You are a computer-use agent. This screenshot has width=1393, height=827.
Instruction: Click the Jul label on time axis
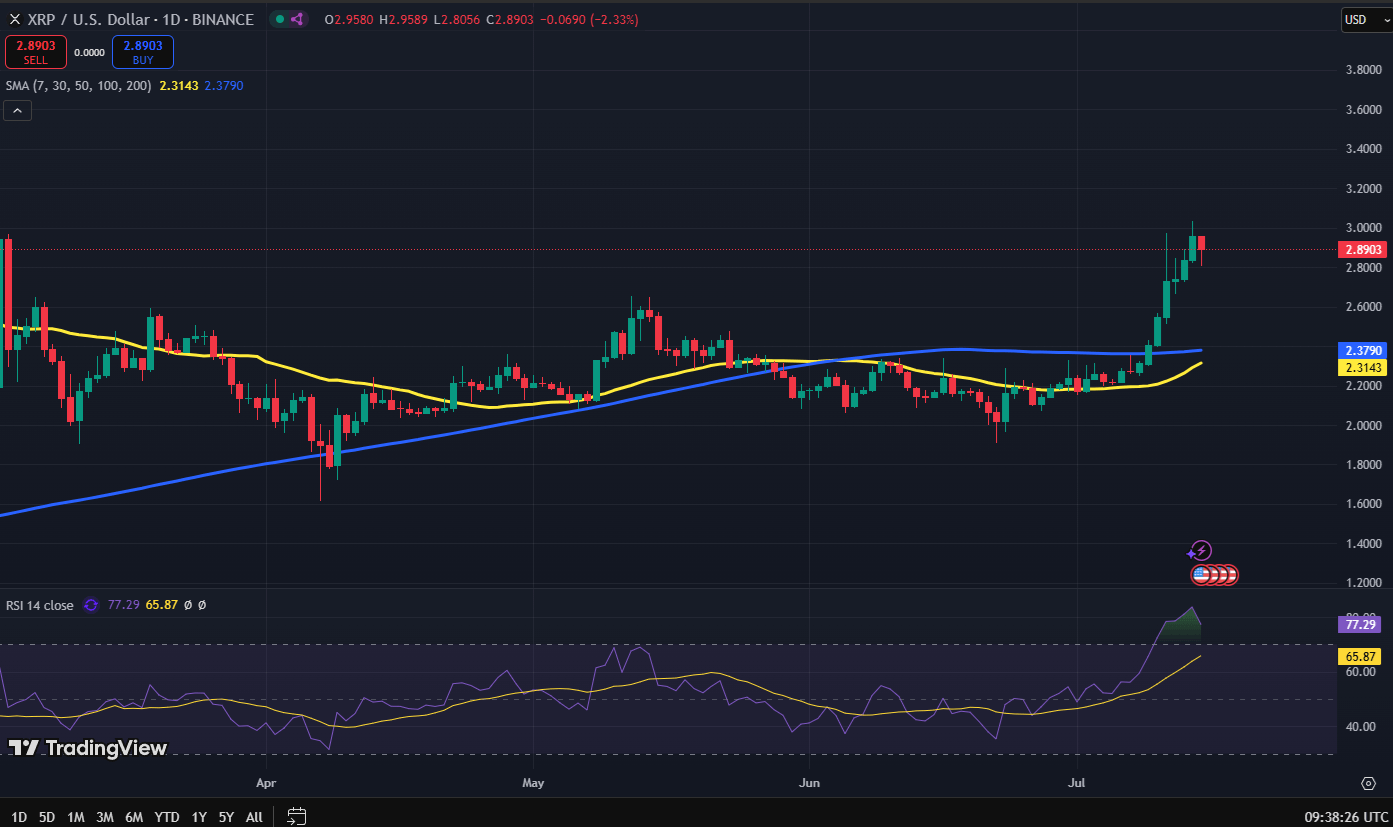click(1076, 783)
